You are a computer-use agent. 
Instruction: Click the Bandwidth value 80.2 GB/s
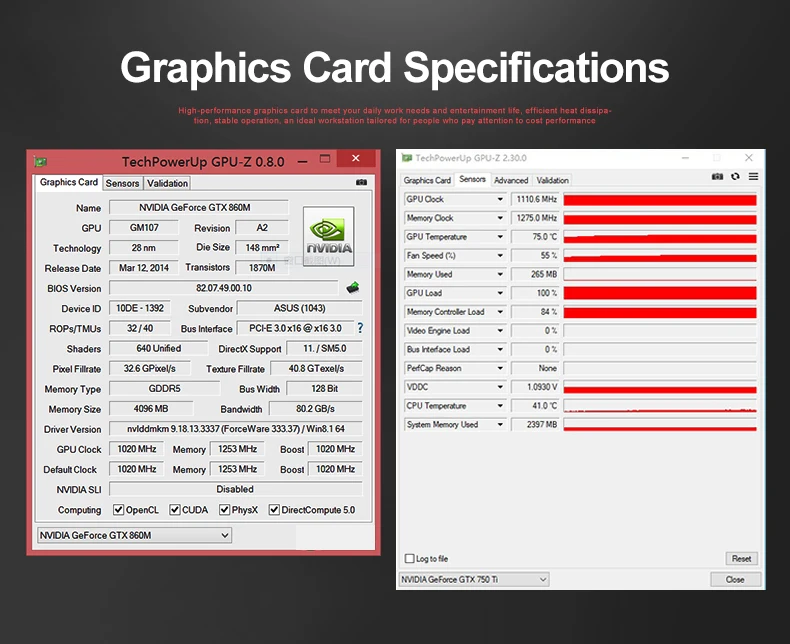point(316,409)
